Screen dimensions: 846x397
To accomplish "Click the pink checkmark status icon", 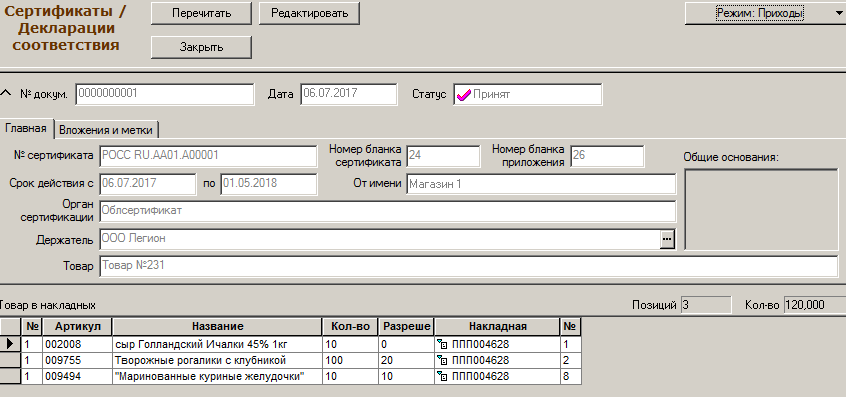I will (463, 95).
